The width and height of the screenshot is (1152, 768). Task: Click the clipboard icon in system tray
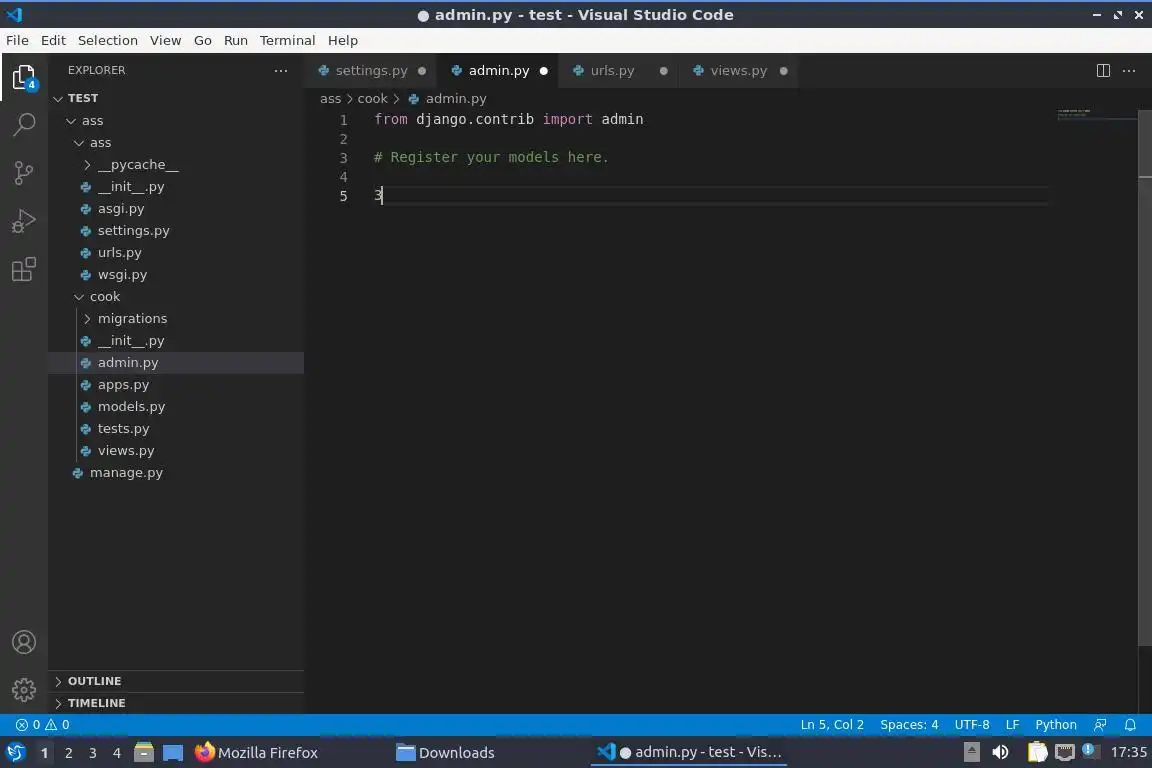(1037, 752)
